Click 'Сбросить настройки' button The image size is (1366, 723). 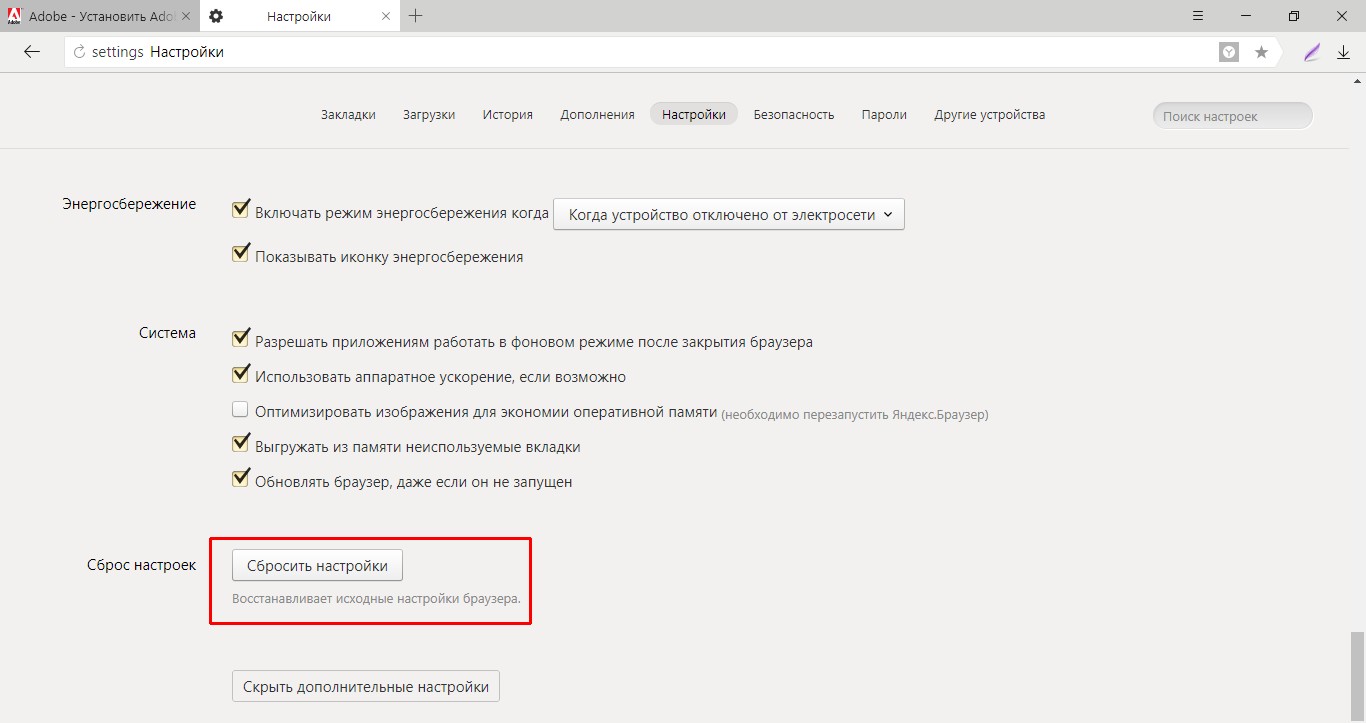317,565
